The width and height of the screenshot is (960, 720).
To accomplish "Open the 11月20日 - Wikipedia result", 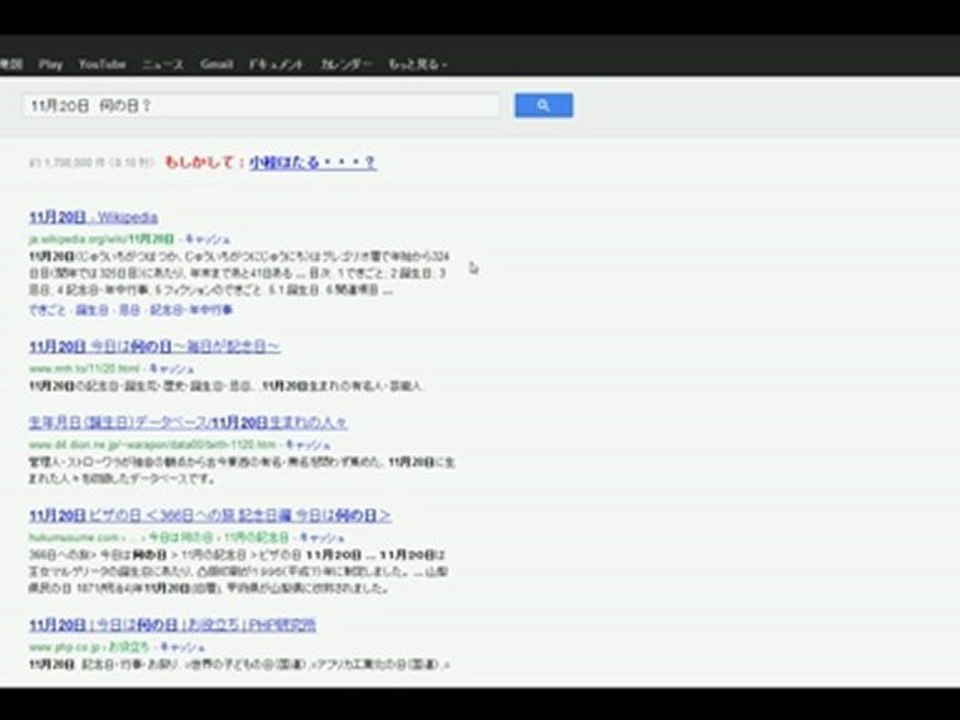I will tap(94, 217).
